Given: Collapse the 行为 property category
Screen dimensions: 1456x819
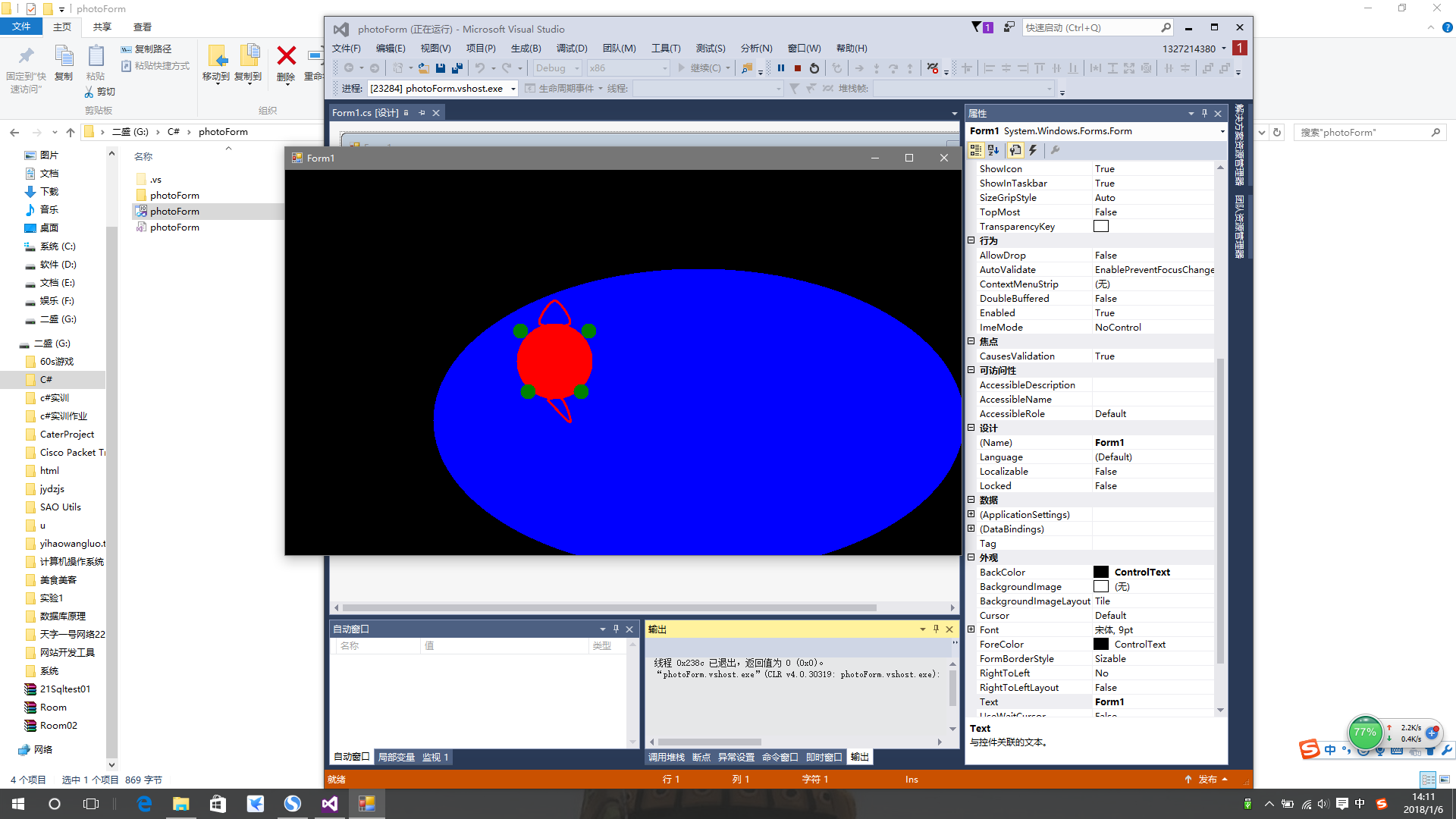Looking at the screenshot, I should click(x=971, y=240).
